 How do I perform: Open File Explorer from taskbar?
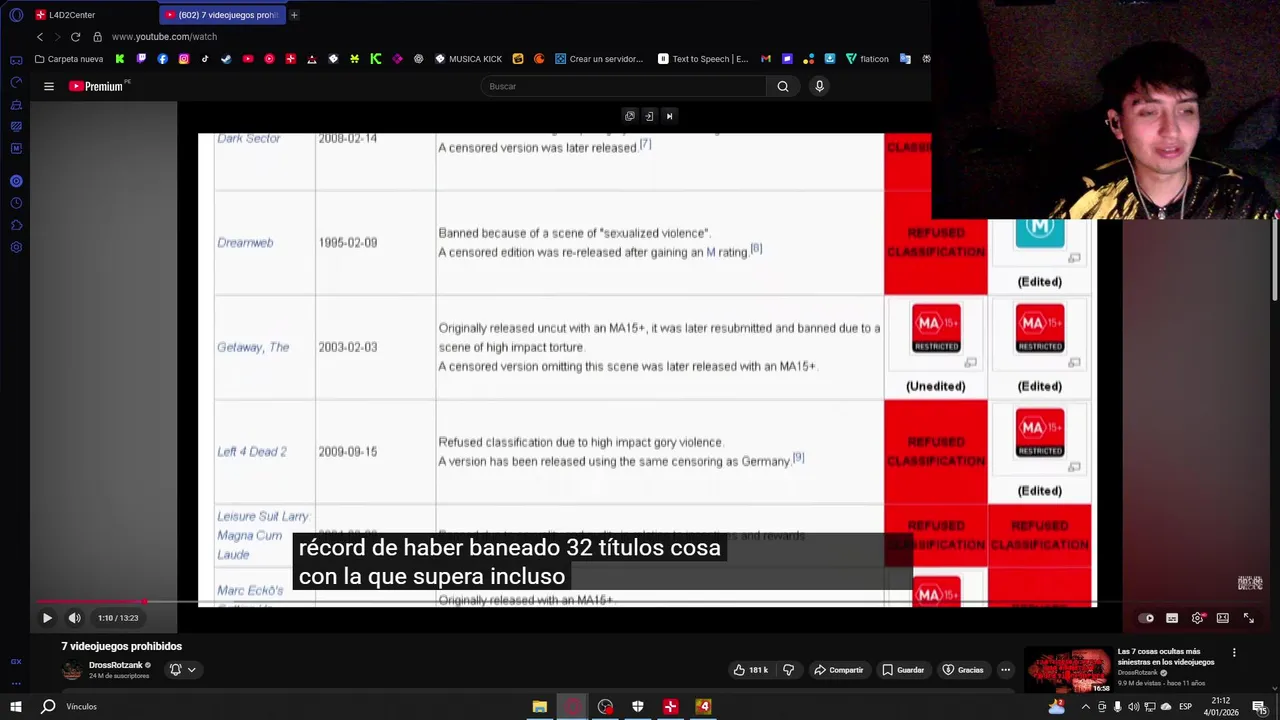point(540,707)
